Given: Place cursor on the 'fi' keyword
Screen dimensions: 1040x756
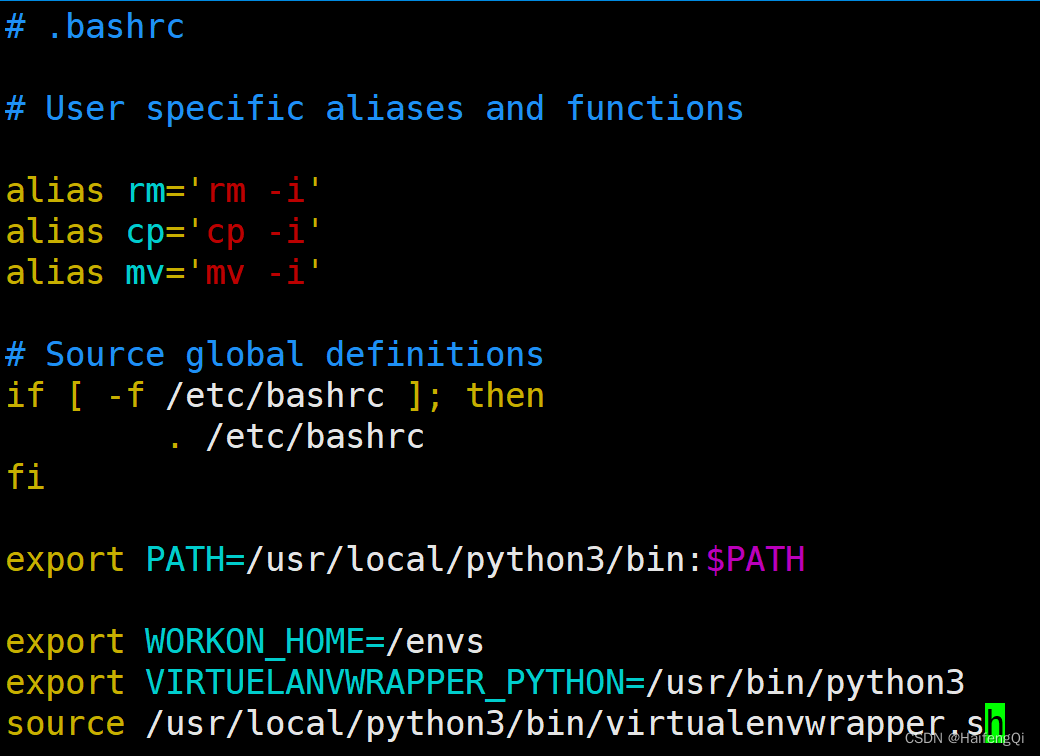Looking at the screenshot, I should click(x=25, y=477).
